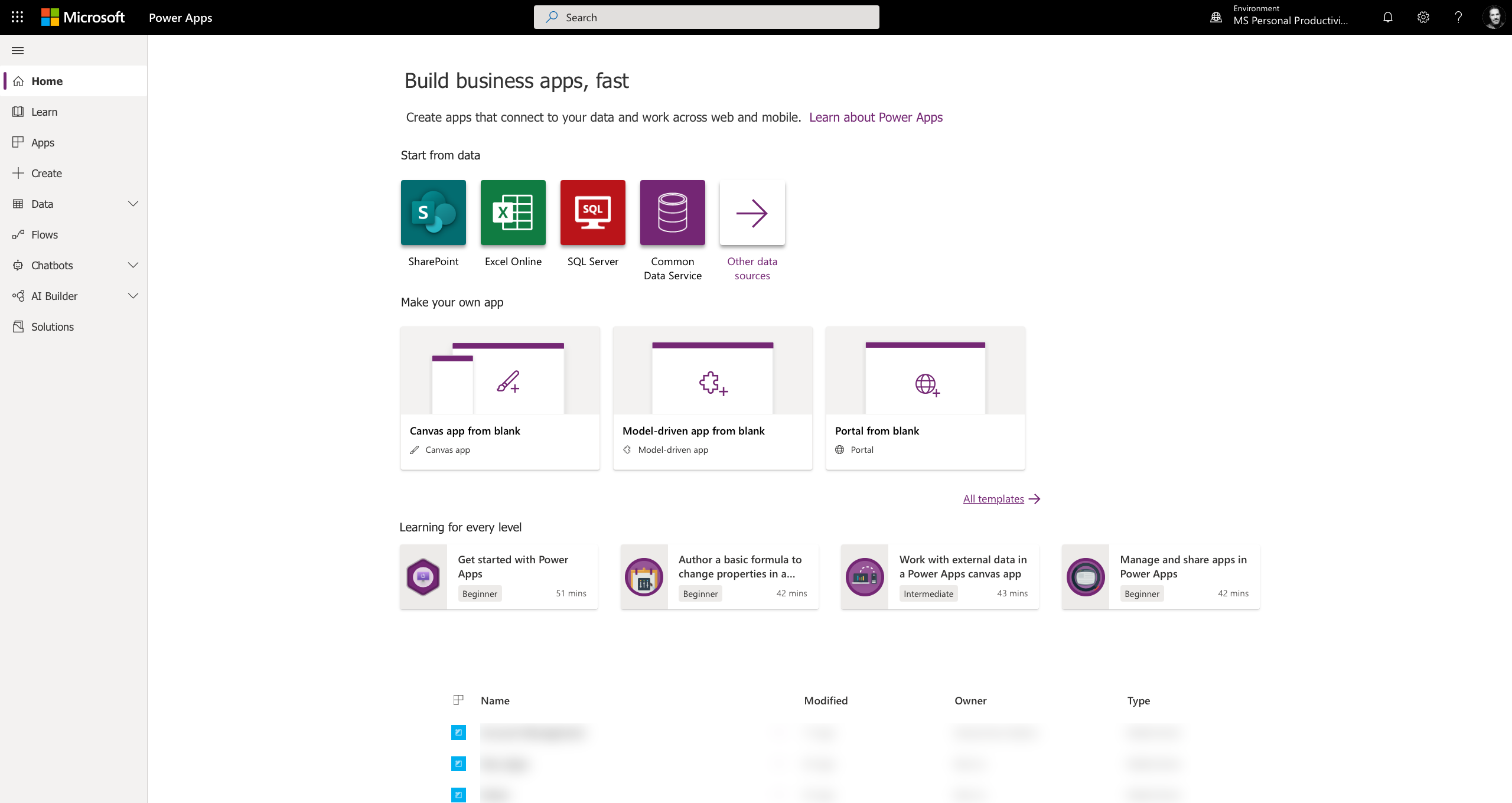
Task: Switch to the Flows section
Action: (44, 234)
